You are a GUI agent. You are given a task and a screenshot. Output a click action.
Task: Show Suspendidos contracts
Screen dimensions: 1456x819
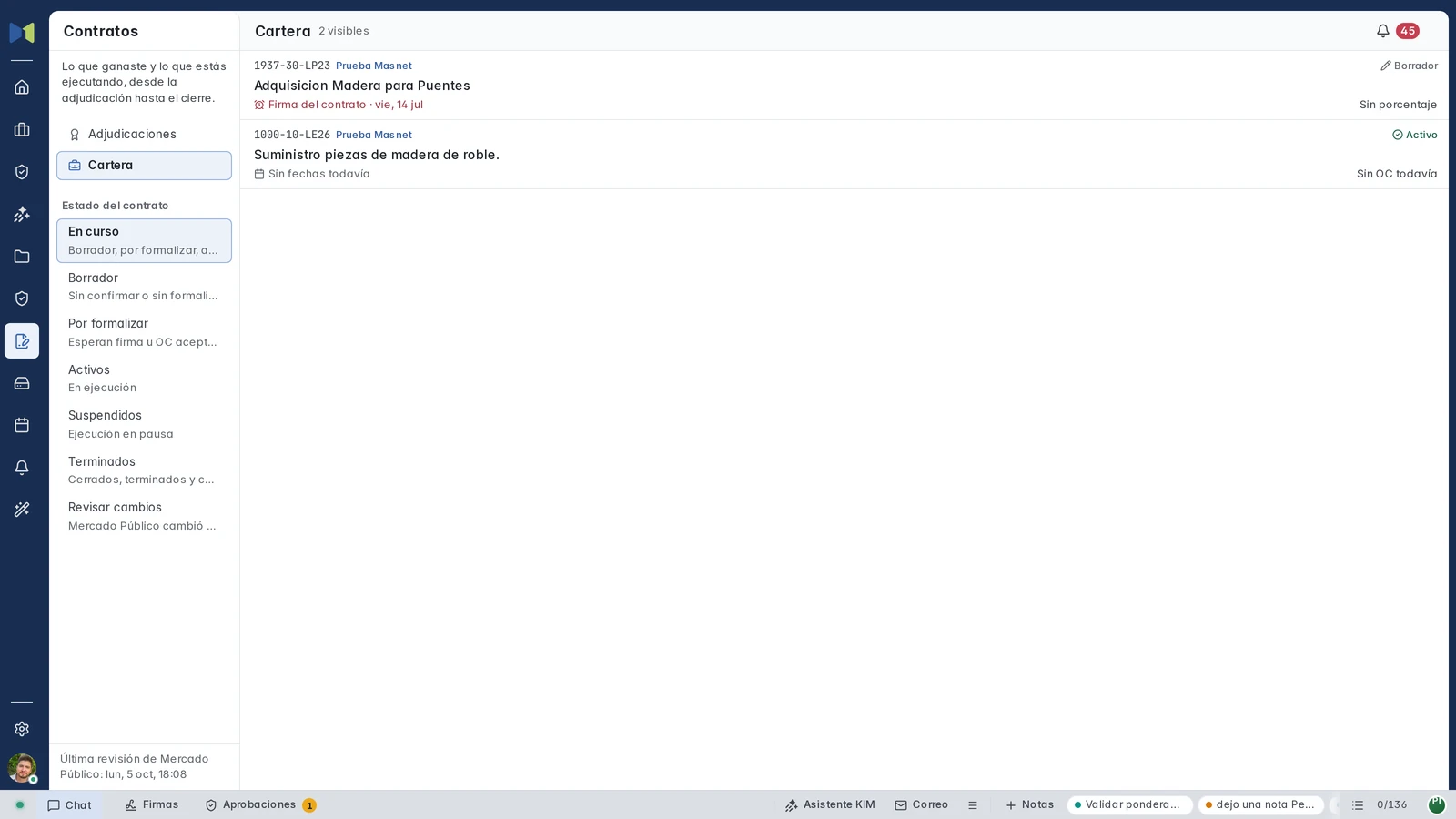pyautogui.click(x=144, y=424)
